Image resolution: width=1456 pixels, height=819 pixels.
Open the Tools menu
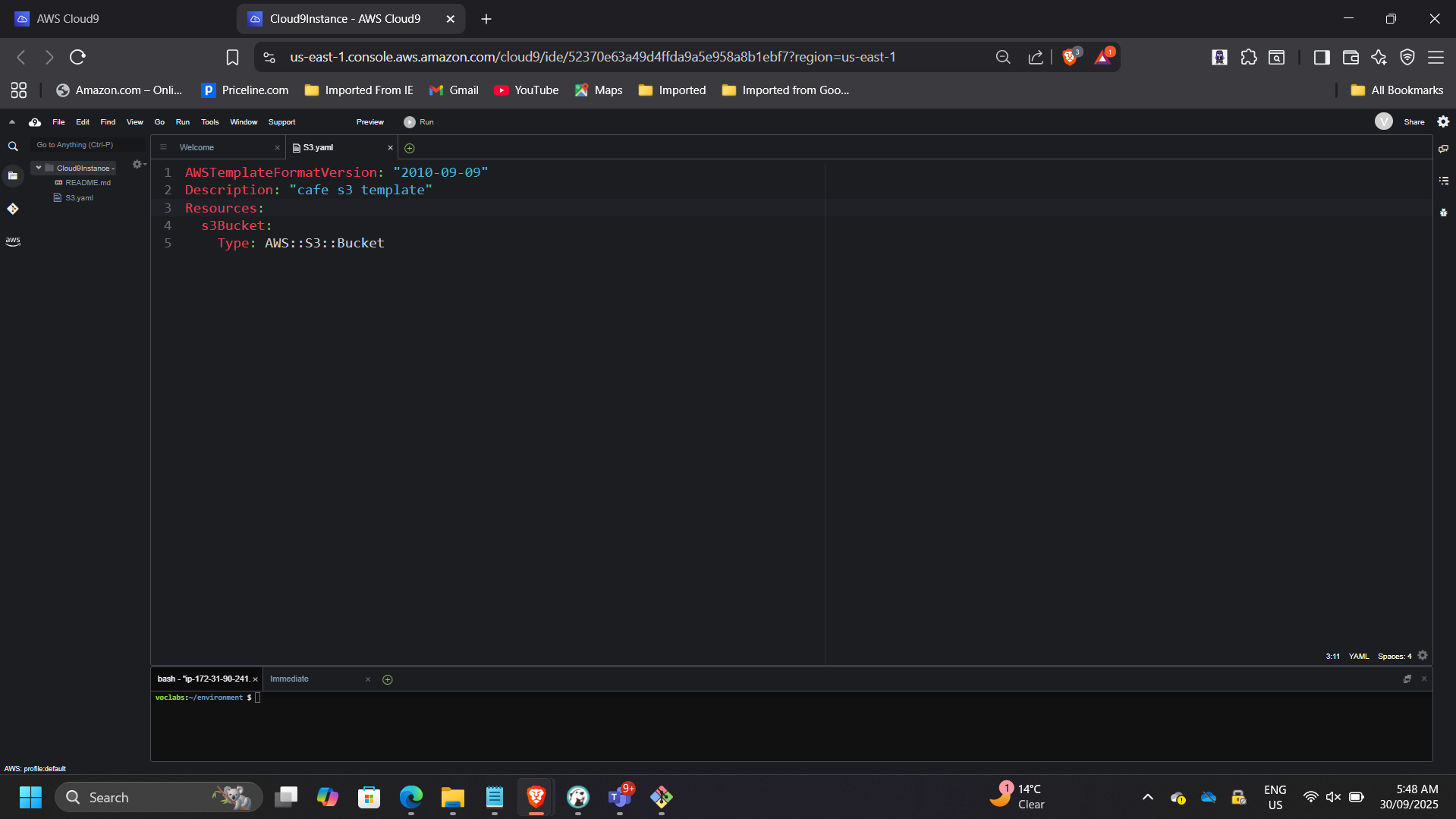(209, 122)
